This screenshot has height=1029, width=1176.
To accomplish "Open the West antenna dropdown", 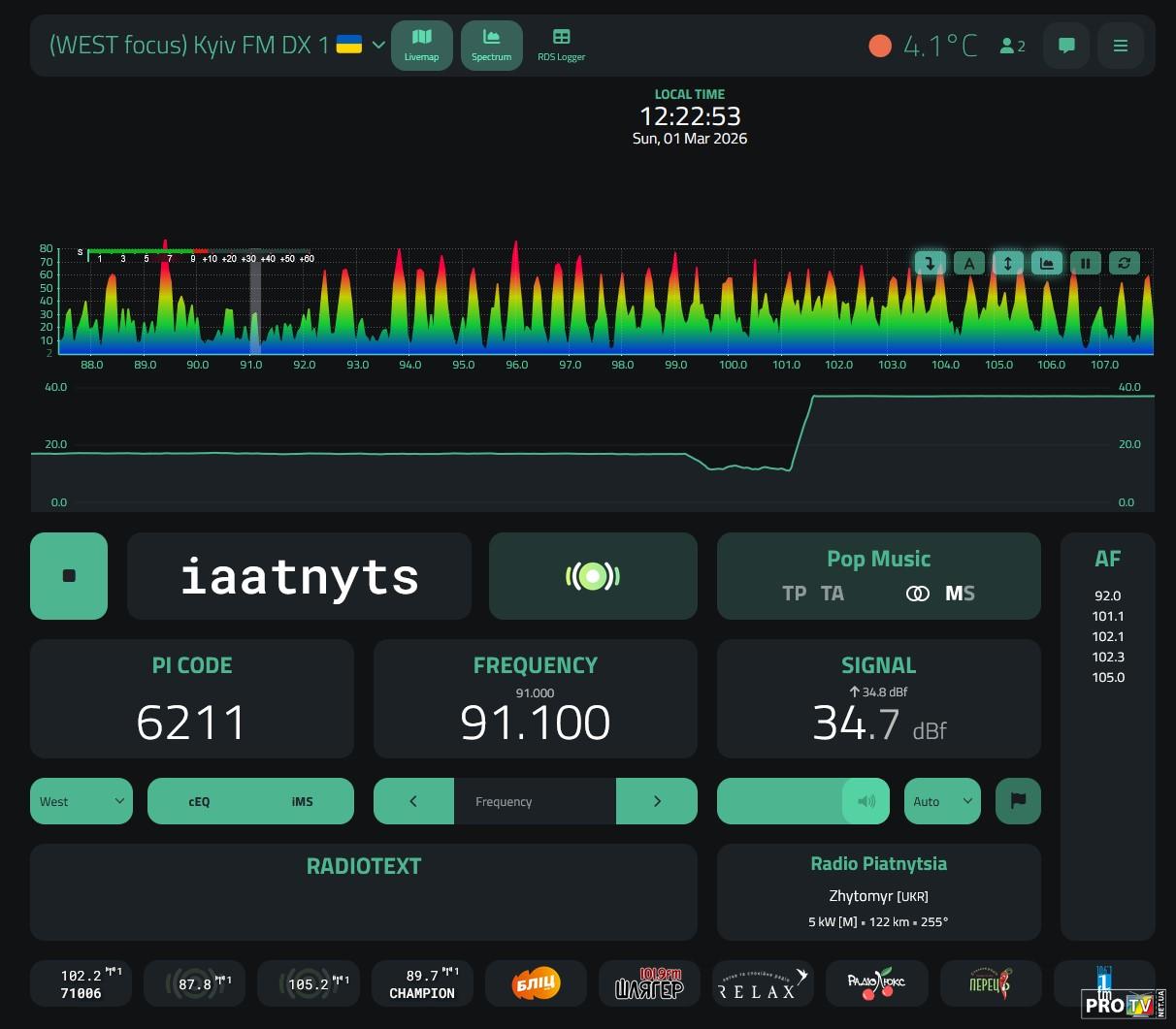I will [82, 801].
